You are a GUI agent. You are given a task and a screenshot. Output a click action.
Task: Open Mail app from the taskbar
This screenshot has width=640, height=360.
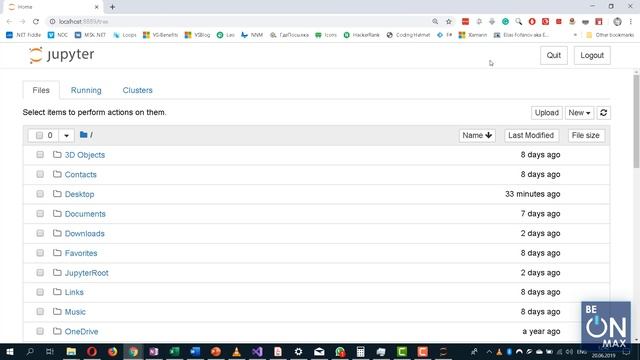[x=319, y=351]
